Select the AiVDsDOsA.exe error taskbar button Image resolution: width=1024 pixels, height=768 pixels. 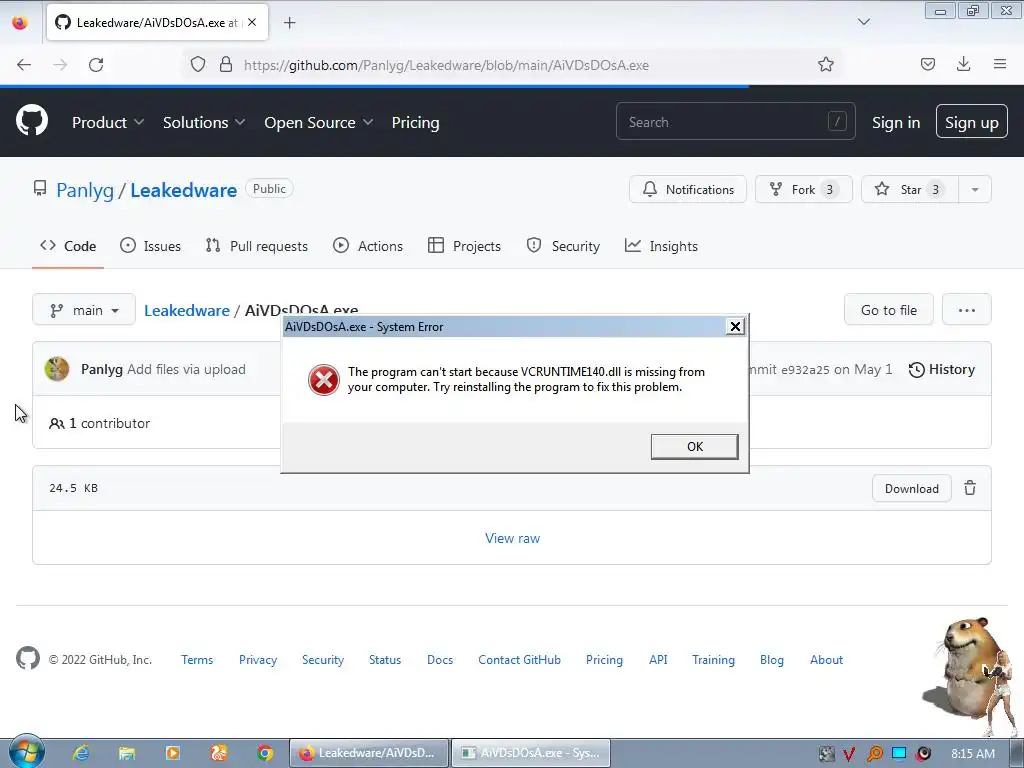pyautogui.click(x=530, y=753)
